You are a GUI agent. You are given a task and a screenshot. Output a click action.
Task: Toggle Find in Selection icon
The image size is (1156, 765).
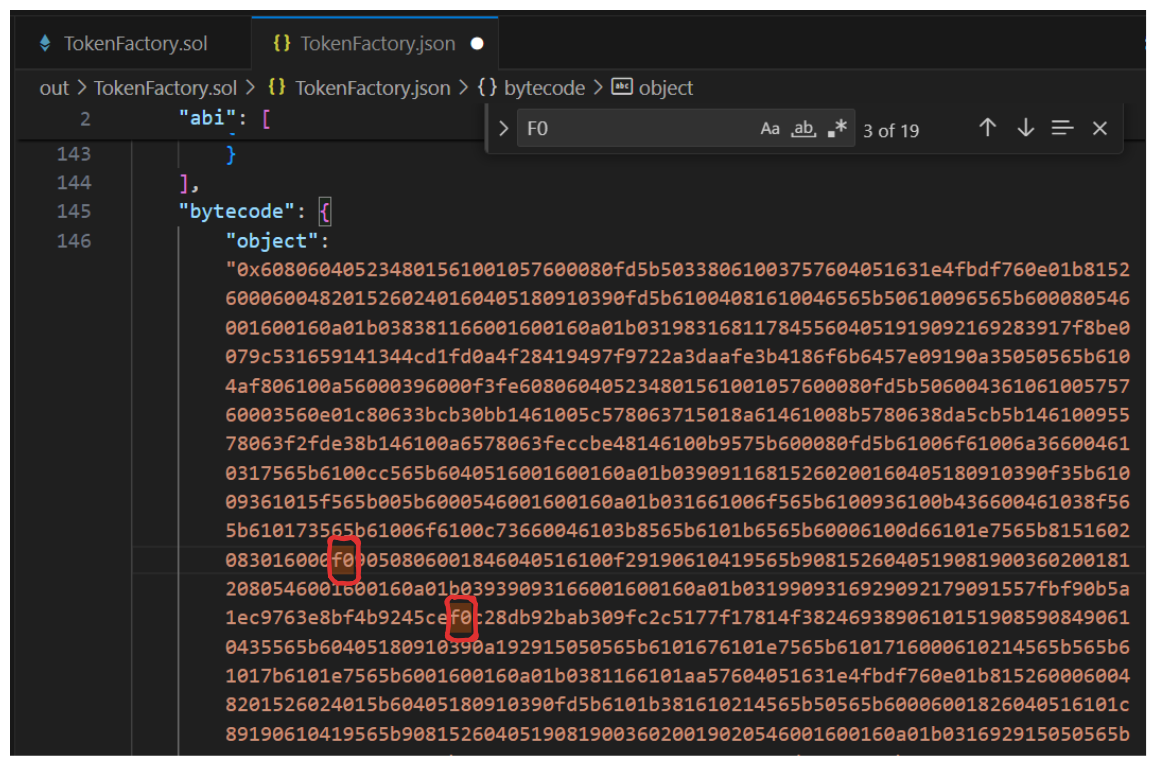tap(1062, 128)
